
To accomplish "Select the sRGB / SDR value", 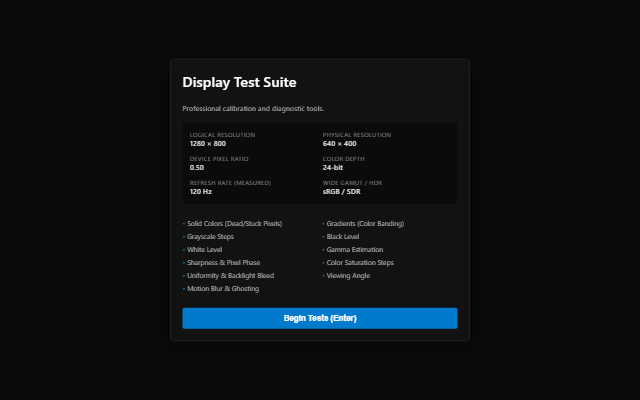I will tap(341, 192).
